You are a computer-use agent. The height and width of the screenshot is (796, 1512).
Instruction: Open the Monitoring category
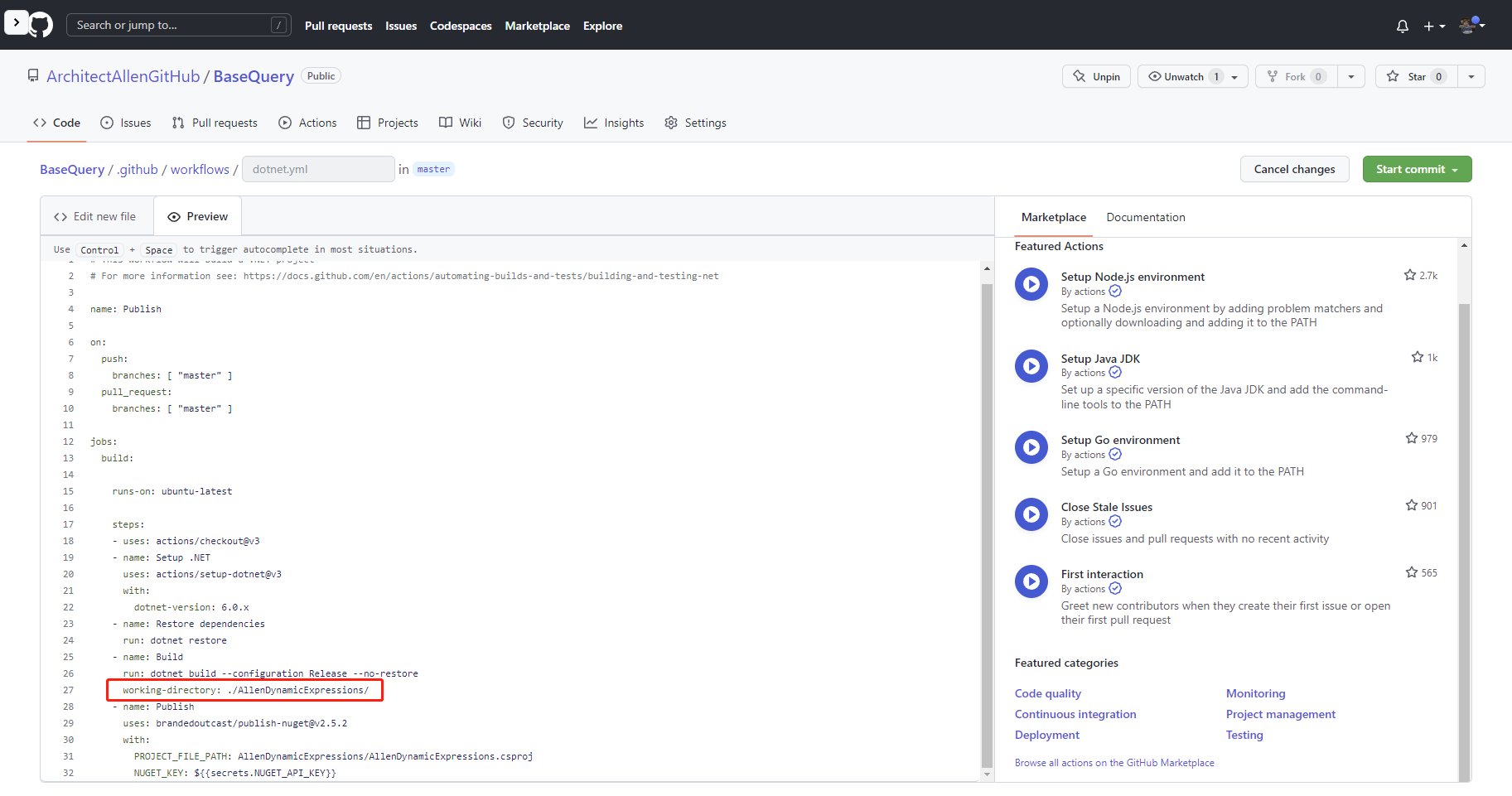pyautogui.click(x=1256, y=693)
